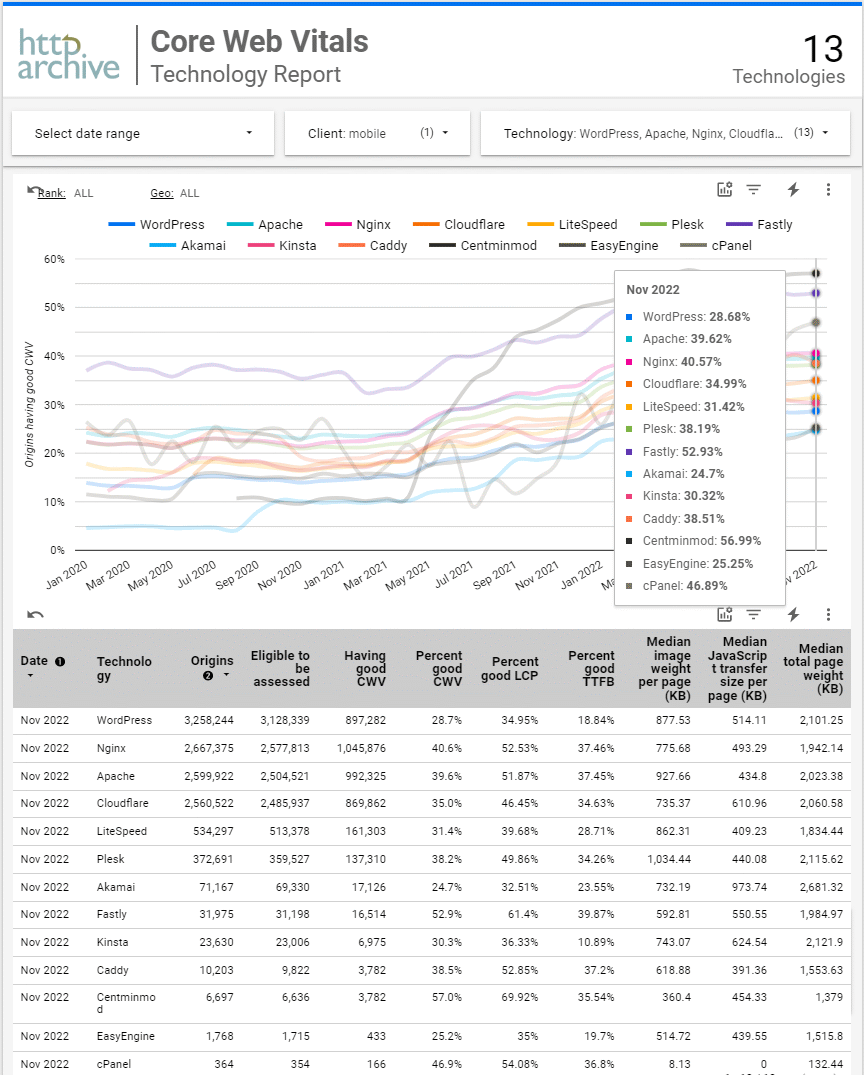Click info icon beside Date column header
This screenshot has width=864, height=1075.
(x=60, y=662)
